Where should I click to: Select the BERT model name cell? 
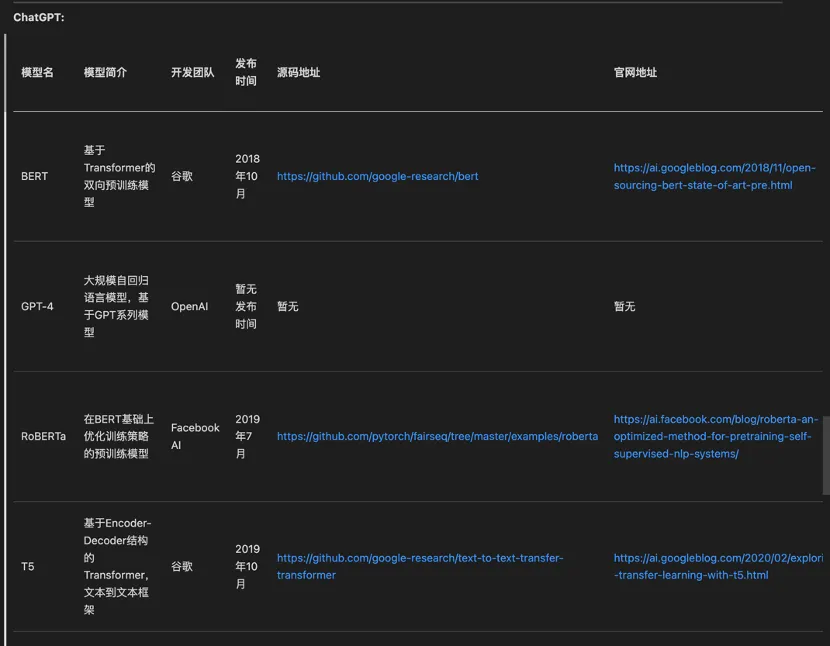point(34,176)
